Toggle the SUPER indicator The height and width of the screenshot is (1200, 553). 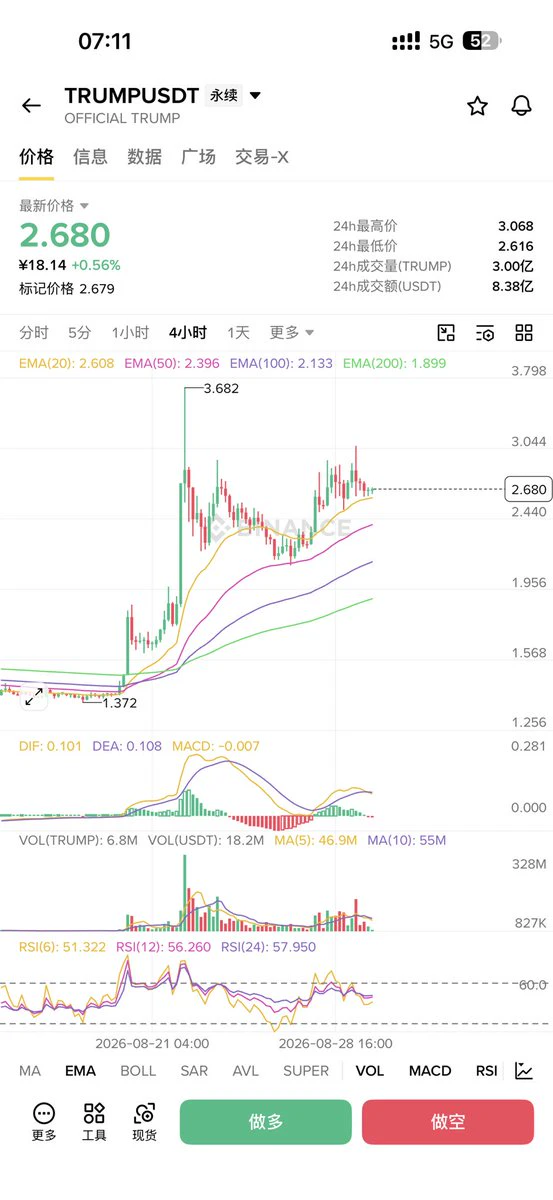pyautogui.click(x=306, y=1071)
